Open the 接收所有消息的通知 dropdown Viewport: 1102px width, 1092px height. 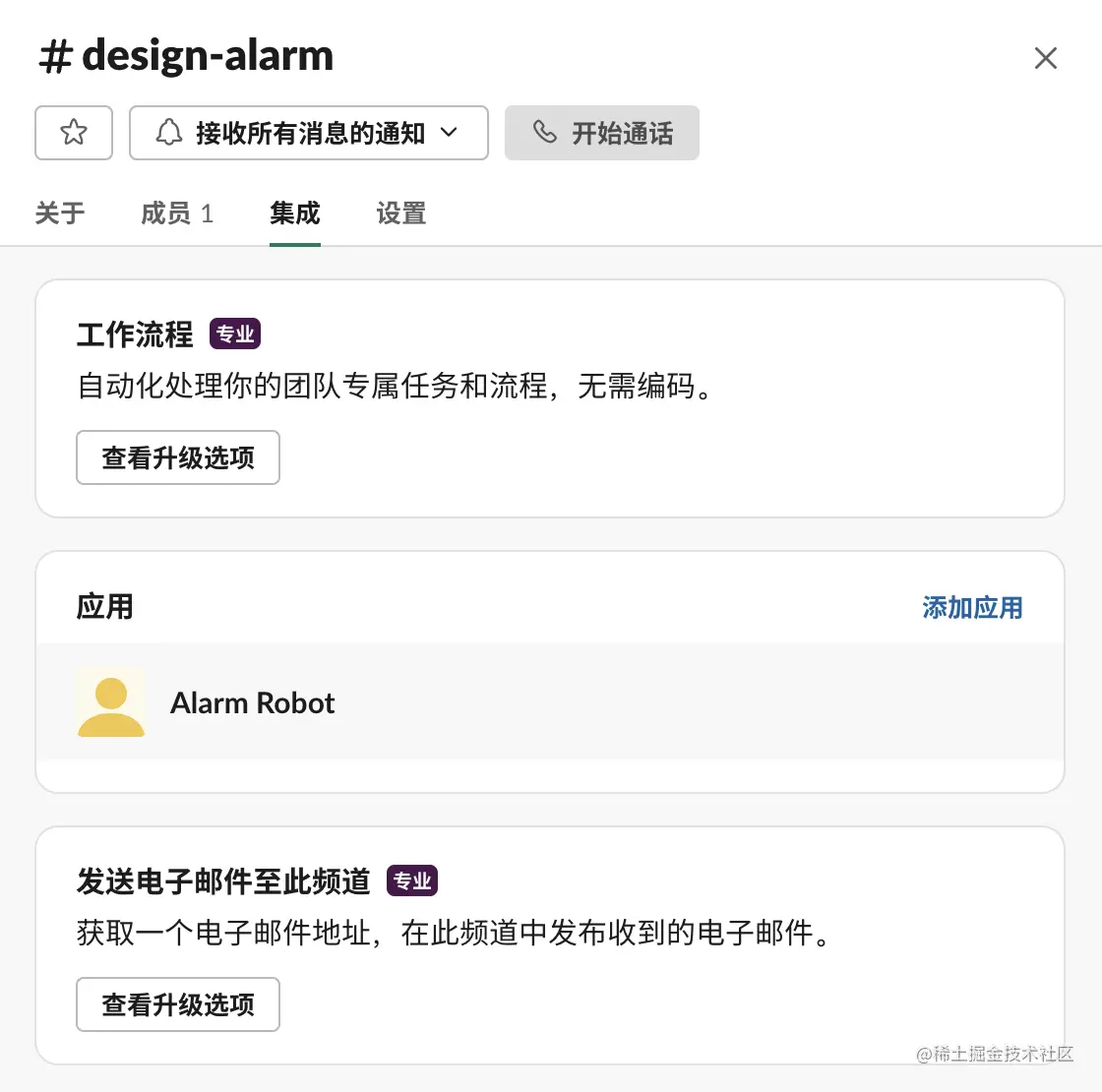click(310, 133)
